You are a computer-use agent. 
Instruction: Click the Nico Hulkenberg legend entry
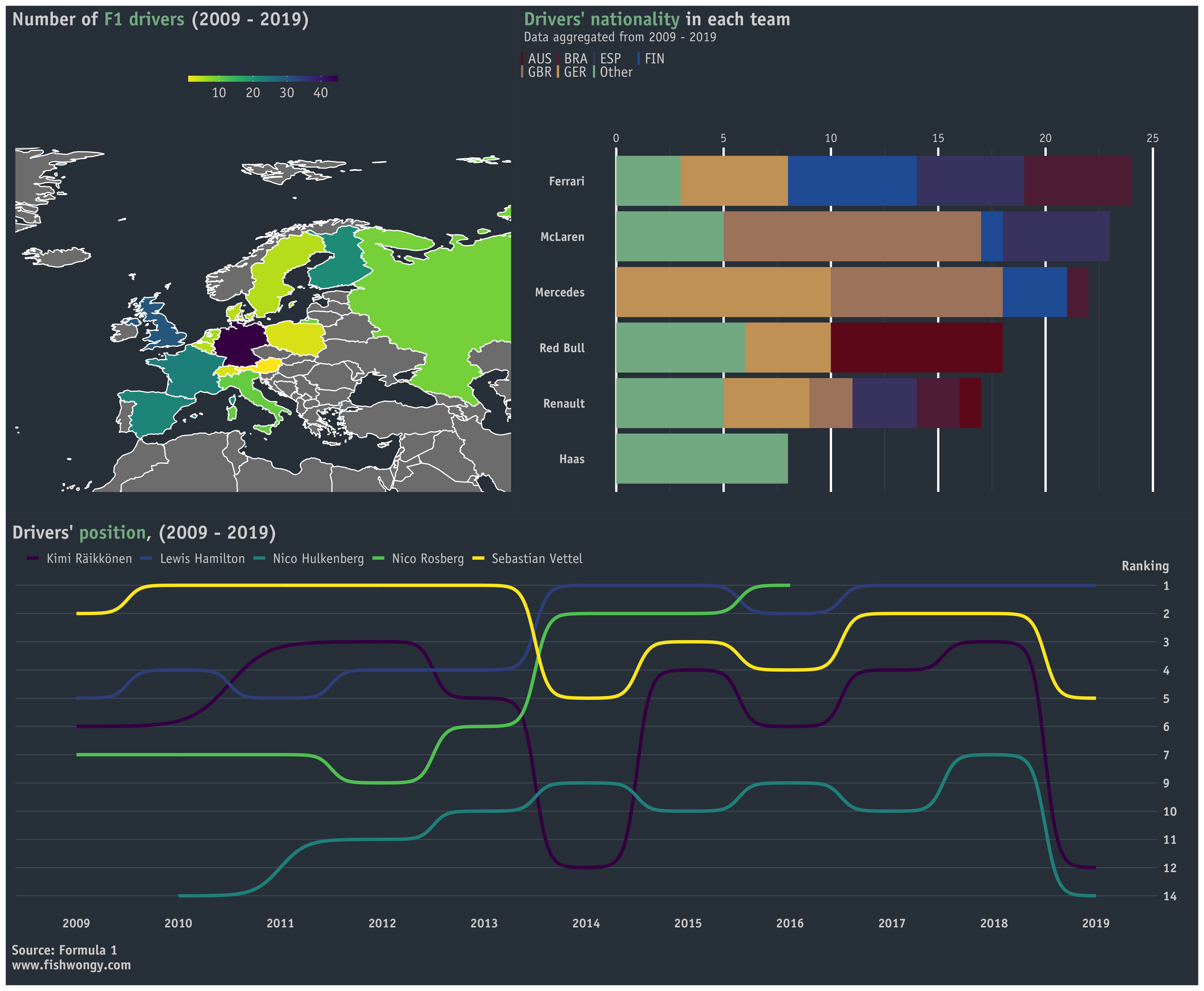click(x=309, y=559)
